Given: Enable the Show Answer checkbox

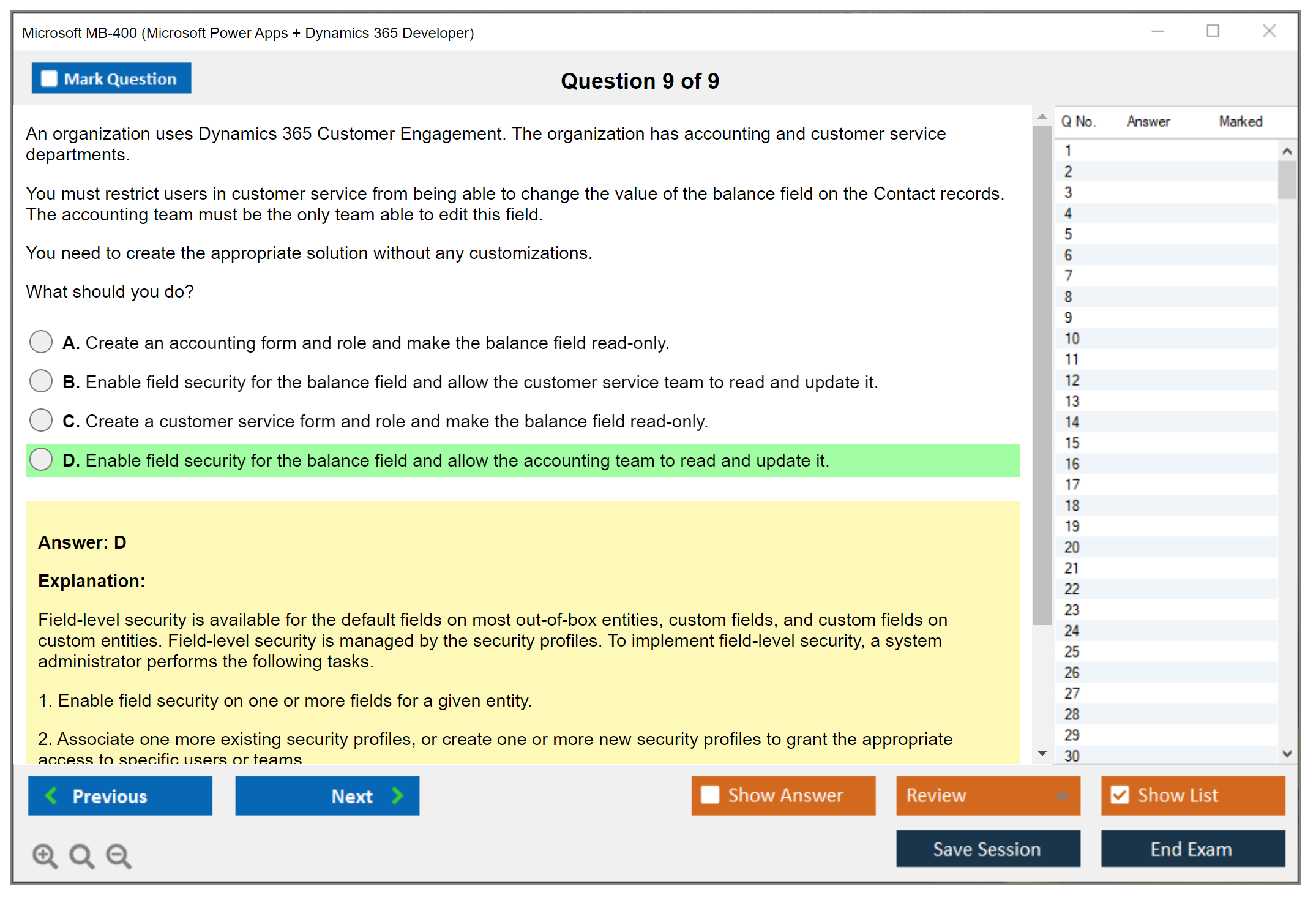Looking at the screenshot, I should 710,795.
